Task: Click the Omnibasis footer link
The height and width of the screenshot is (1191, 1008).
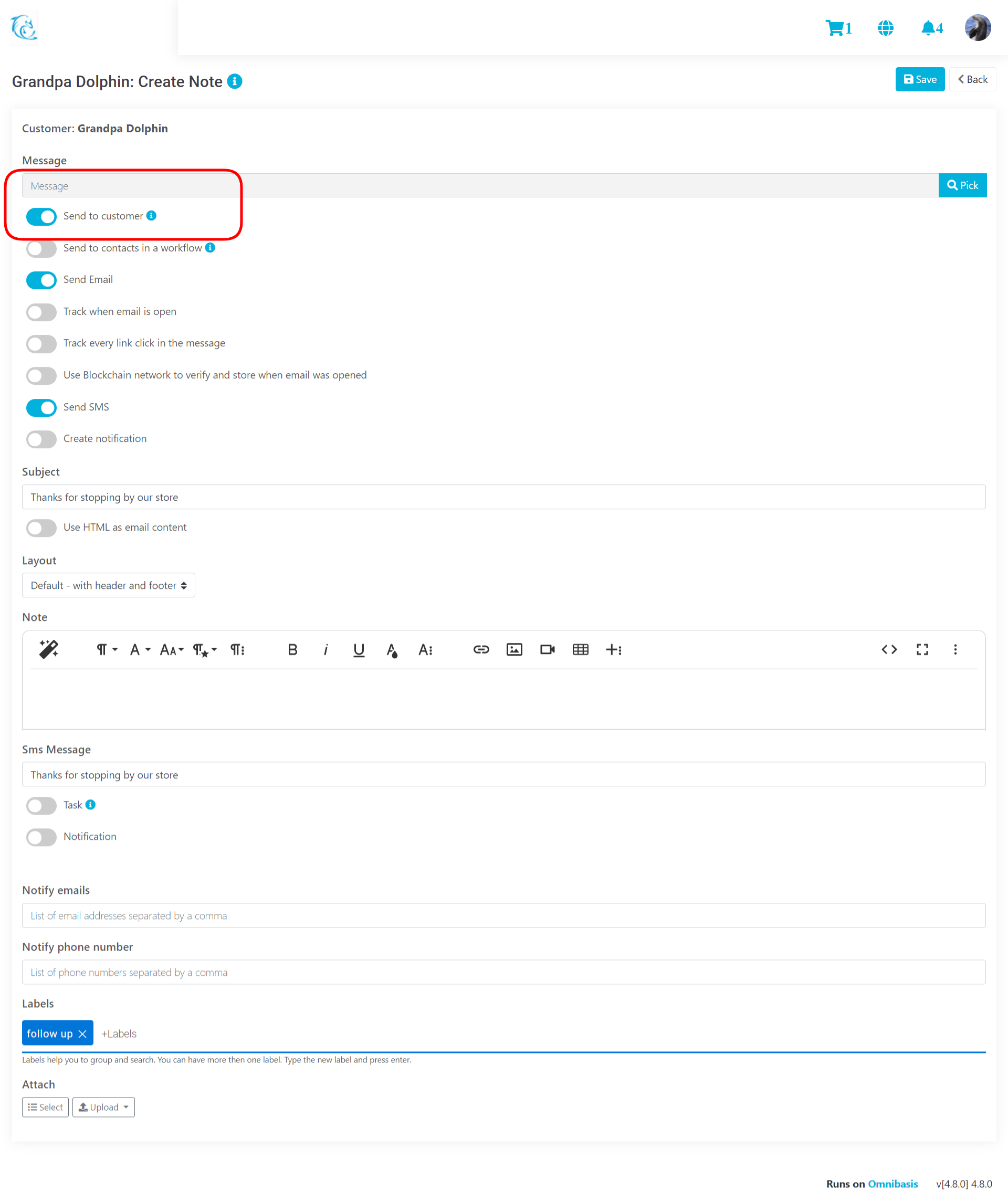Action: [x=892, y=1184]
